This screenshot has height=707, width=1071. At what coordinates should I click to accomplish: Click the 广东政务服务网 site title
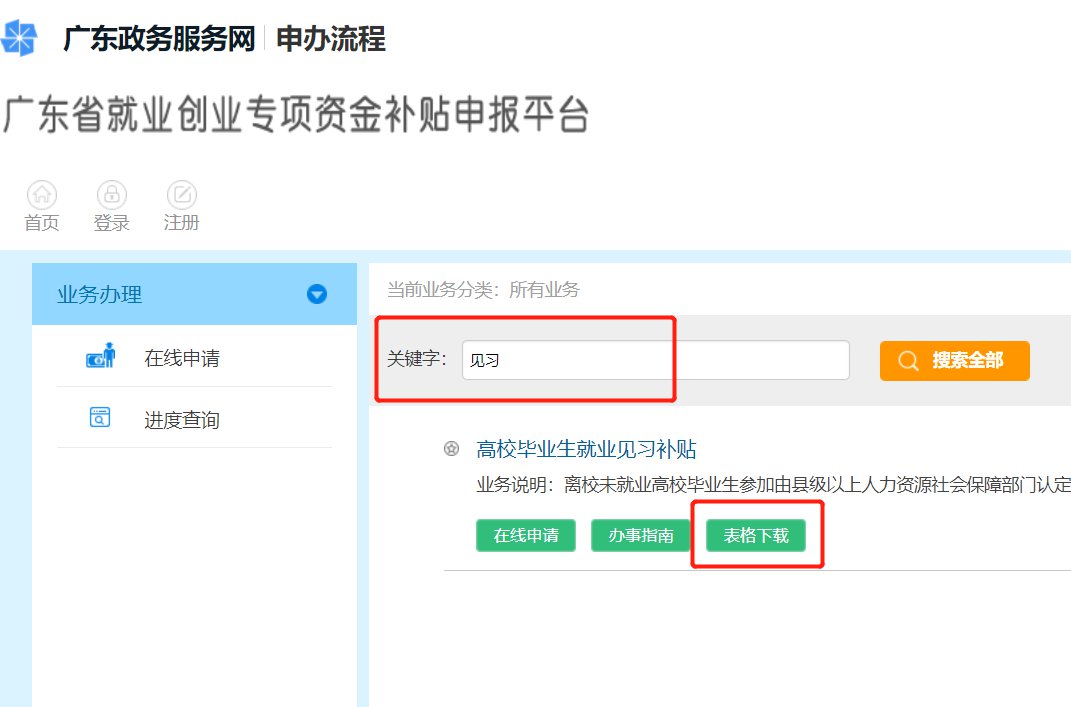pyautogui.click(x=159, y=38)
